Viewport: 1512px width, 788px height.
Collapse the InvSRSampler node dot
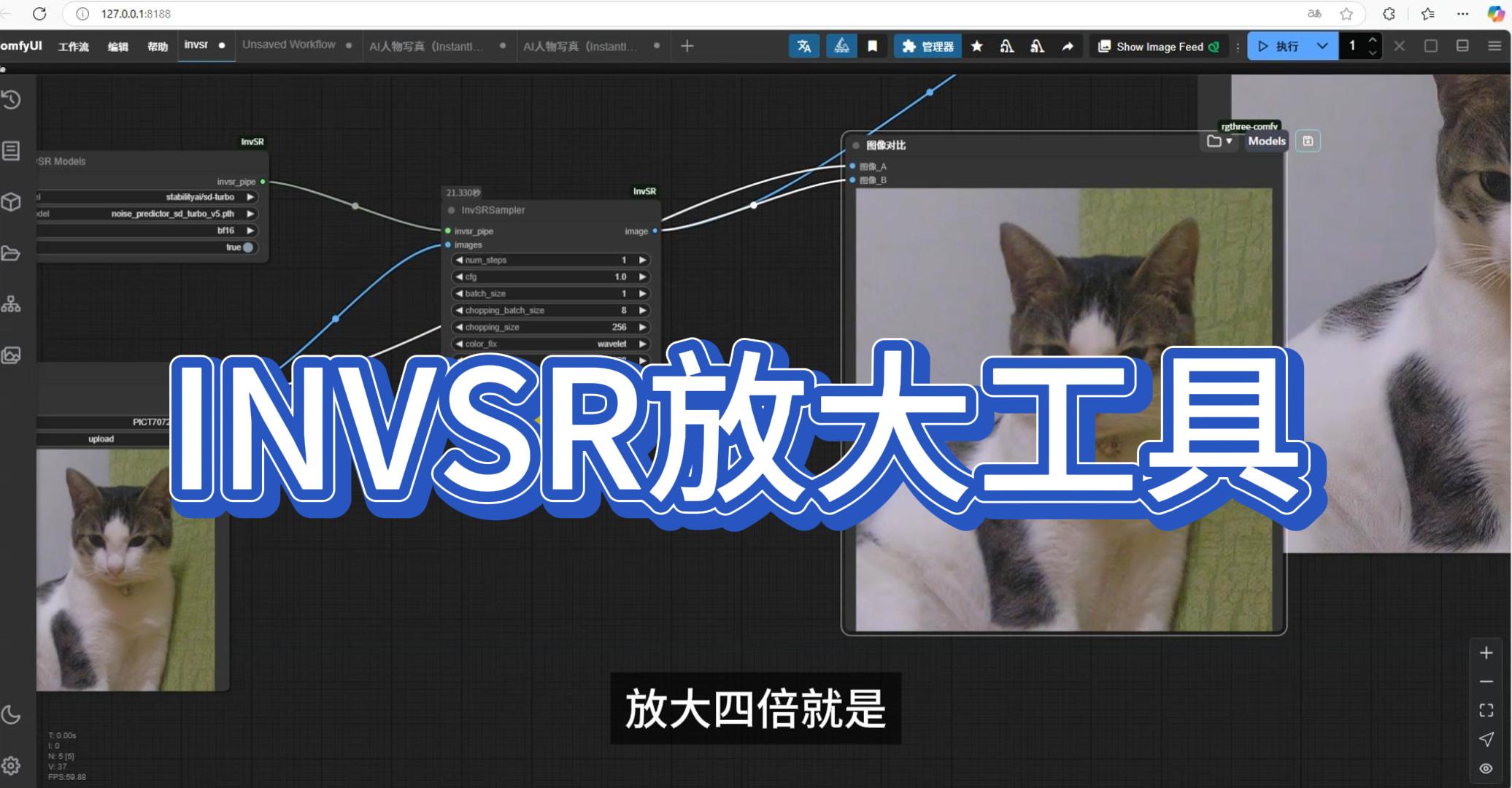click(451, 210)
